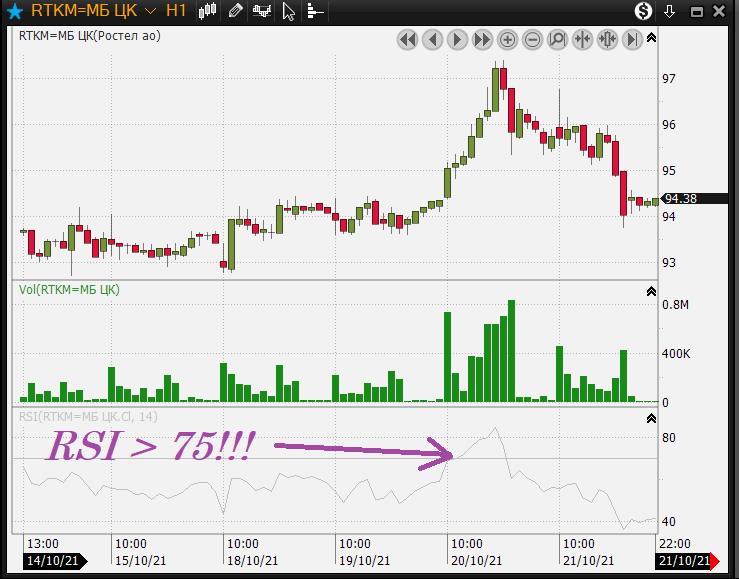Click the magnifier zoom-area button
Viewport: 739px width, 579px height.
pos(558,40)
